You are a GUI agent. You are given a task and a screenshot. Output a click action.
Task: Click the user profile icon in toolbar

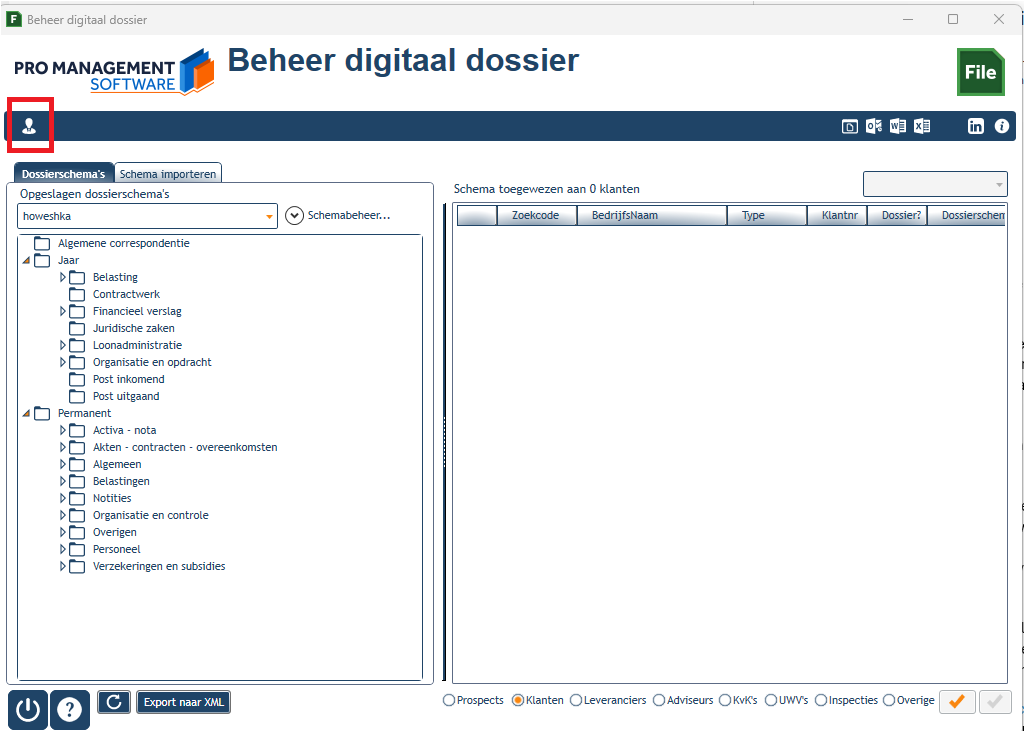pyautogui.click(x=29, y=126)
